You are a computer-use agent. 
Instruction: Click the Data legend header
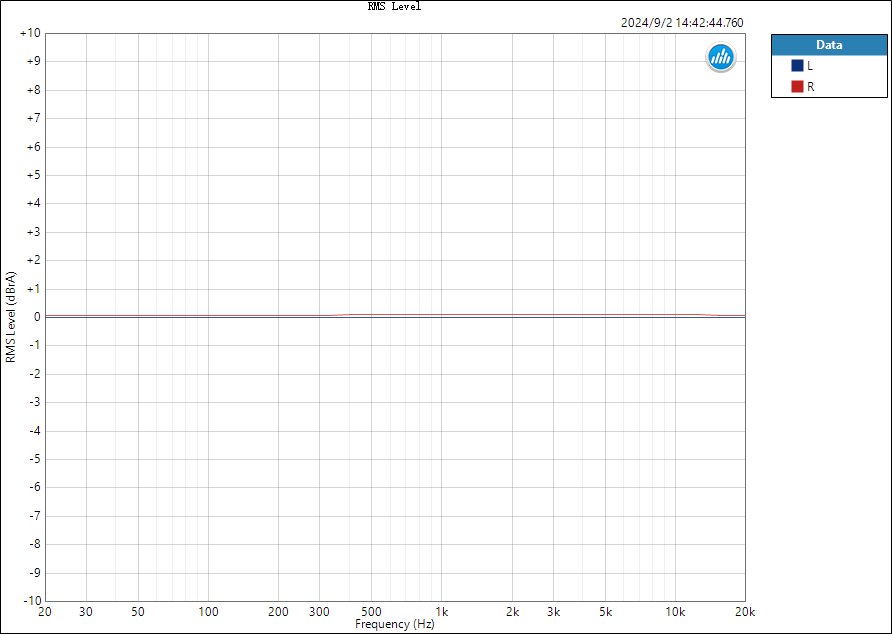(829, 45)
